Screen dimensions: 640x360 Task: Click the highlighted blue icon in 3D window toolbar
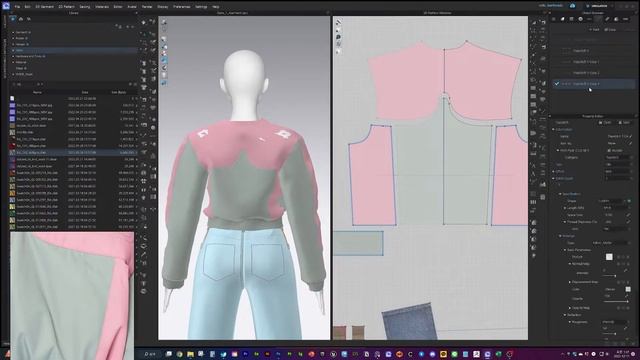coord(164,60)
